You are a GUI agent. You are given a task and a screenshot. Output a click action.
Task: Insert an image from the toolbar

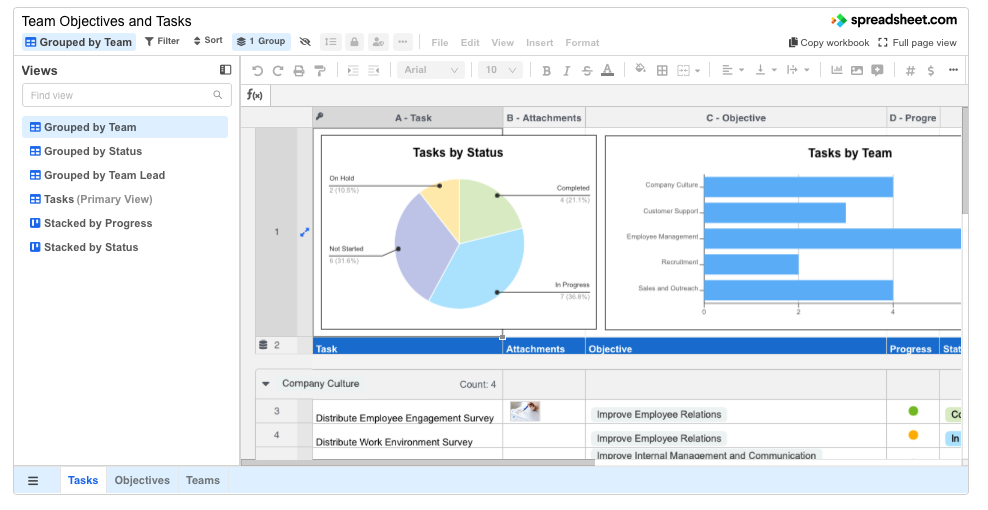[x=857, y=70]
